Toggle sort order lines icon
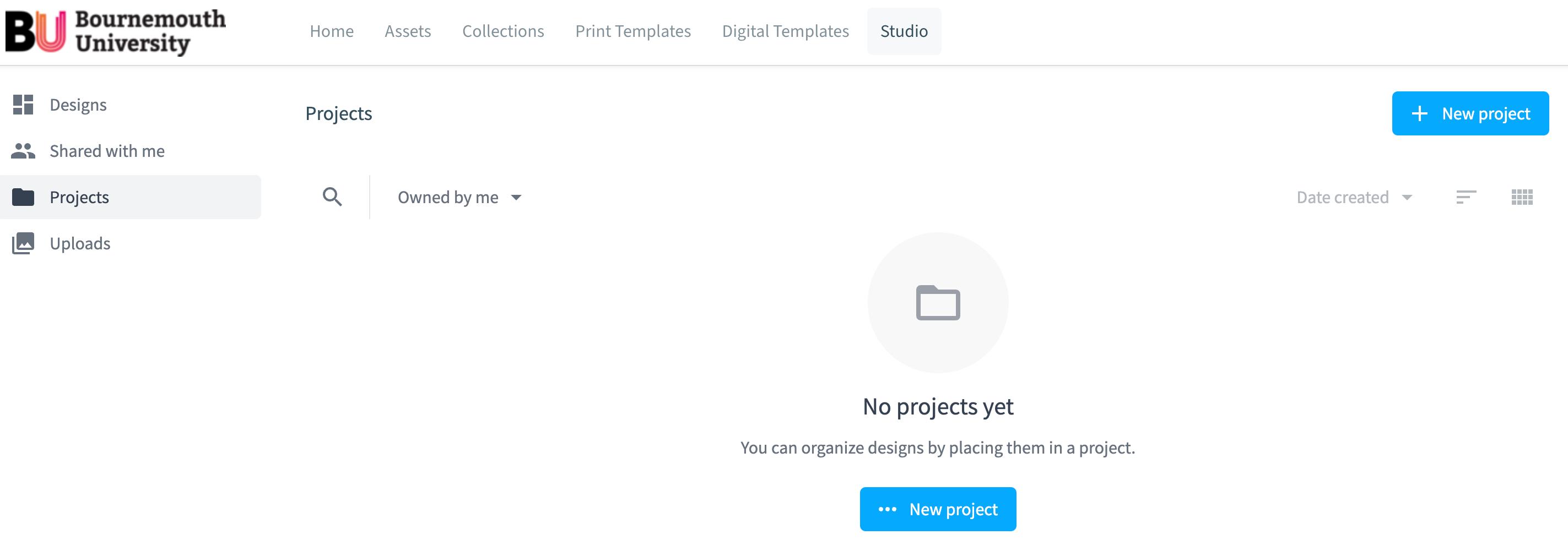This screenshot has width=1568, height=540. pyautogui.click(x=1466, y=197)
